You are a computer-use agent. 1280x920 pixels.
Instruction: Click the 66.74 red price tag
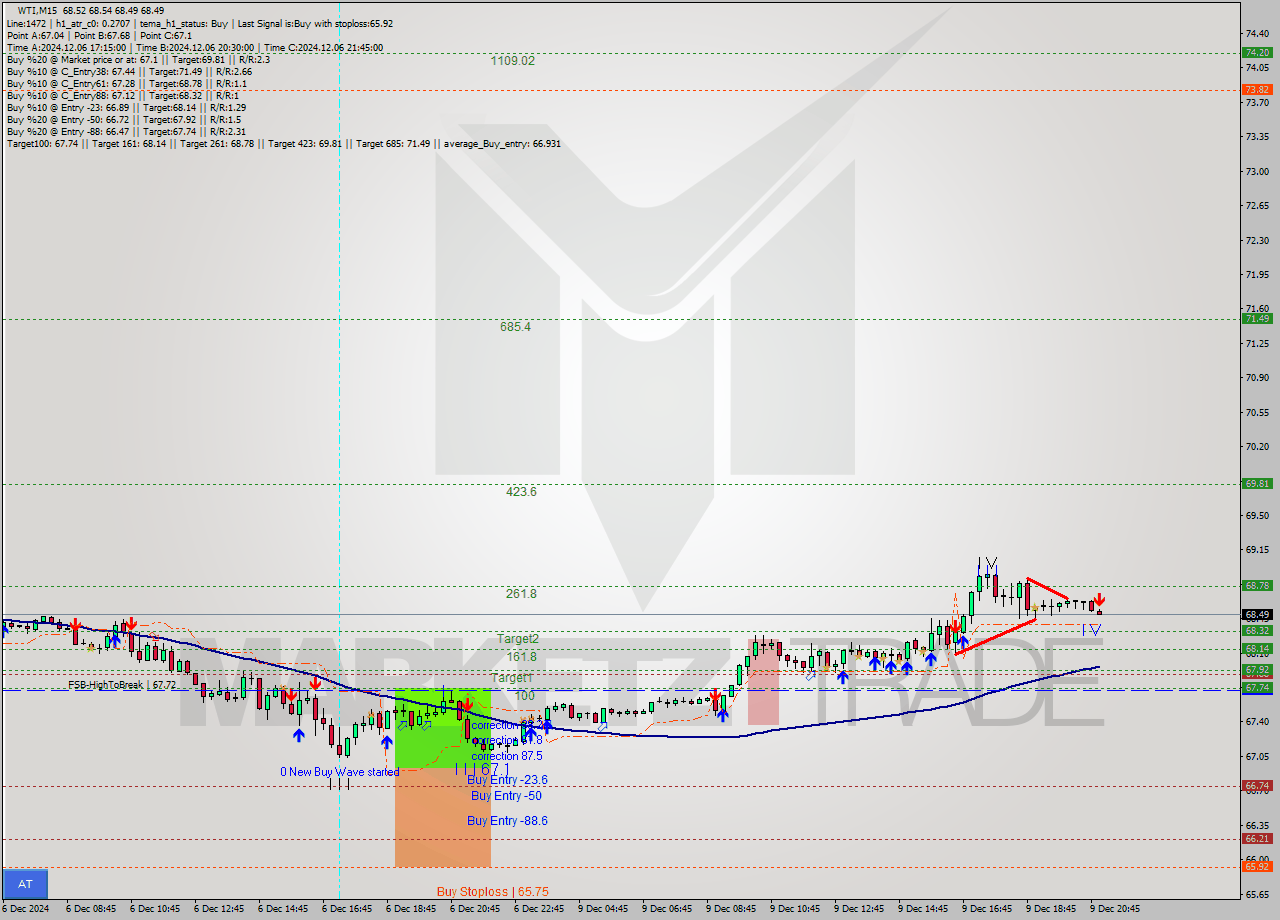pyautogui.click(x=1257, y=786)
